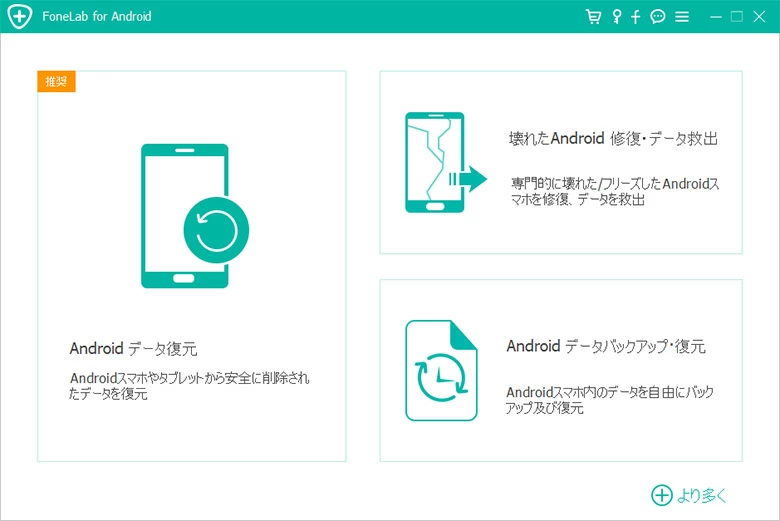Open the hamburger menu
Image resolution: width=780 pixels, height=521 pixels.
682,17
